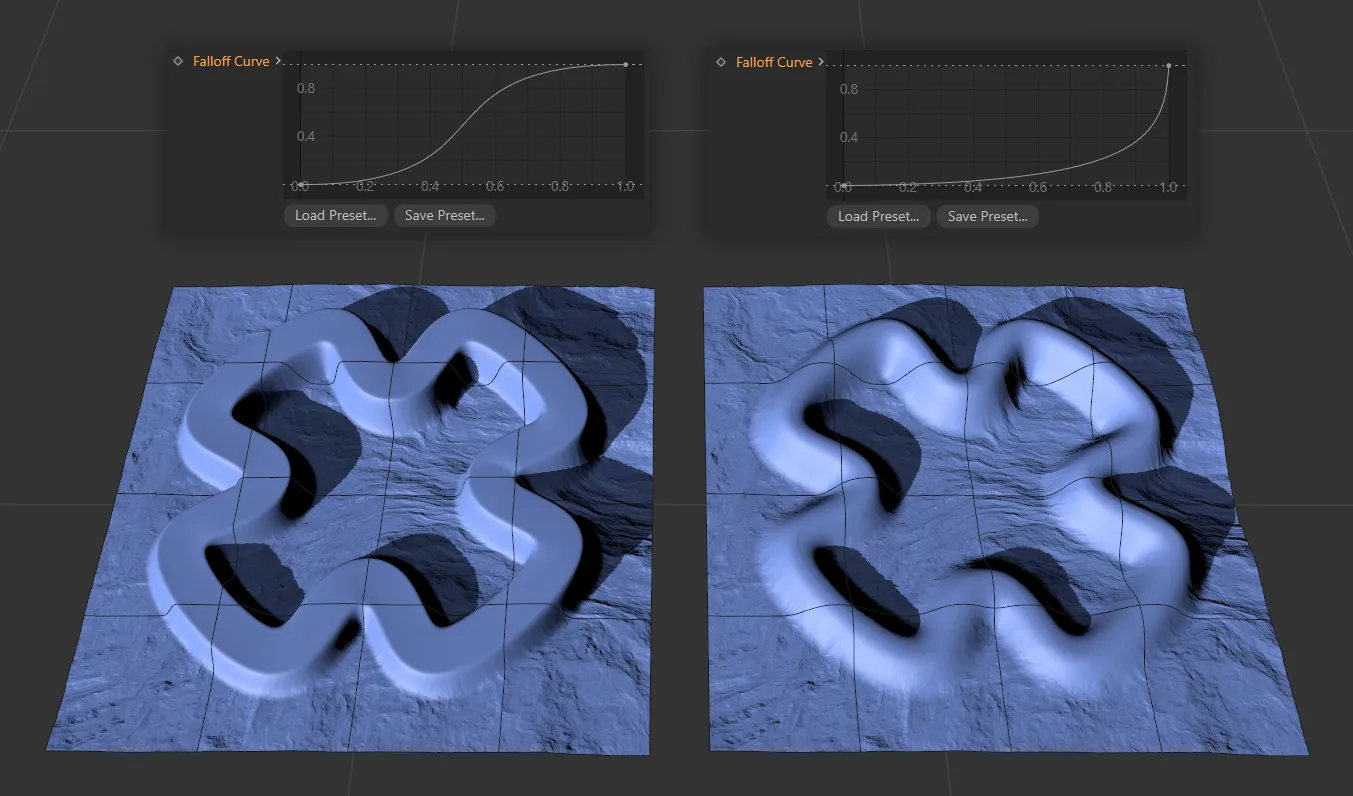Click the keyframe diamond beside left Falloff Curve
This screenshot has height=796, width=1353.
178,61
